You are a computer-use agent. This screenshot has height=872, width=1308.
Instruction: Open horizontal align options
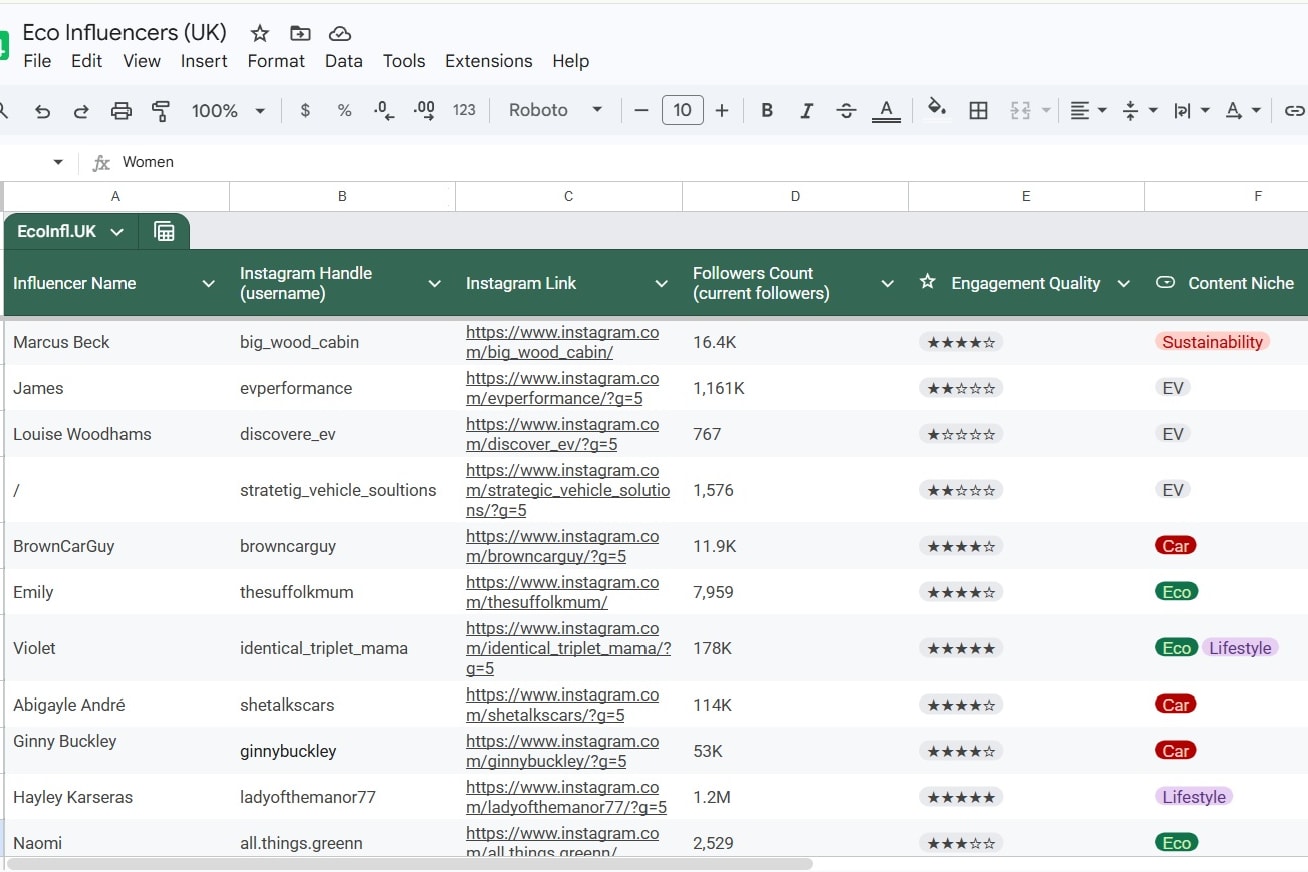tap(1088, 111)
